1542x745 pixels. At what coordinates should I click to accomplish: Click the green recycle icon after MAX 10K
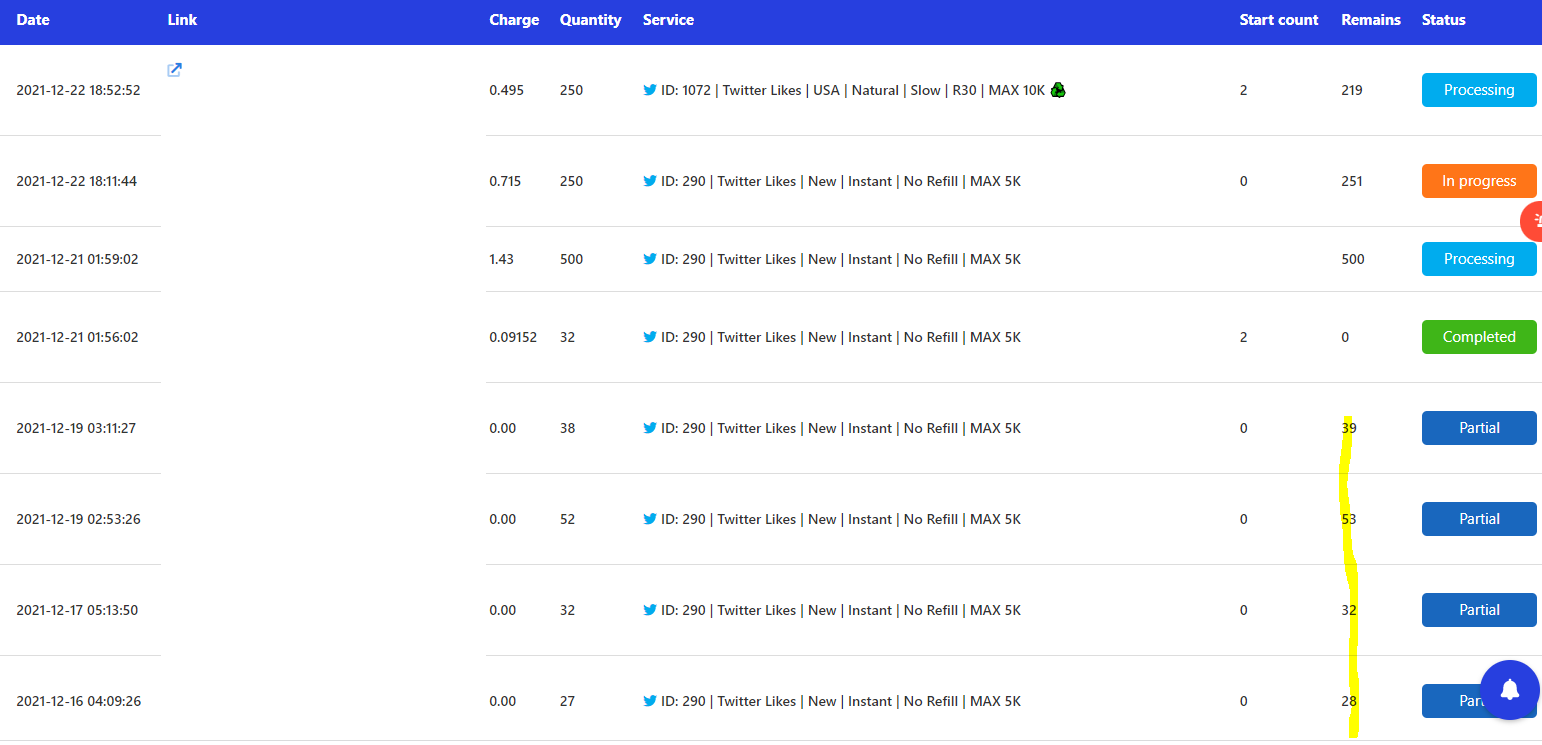coord(1058,90)
